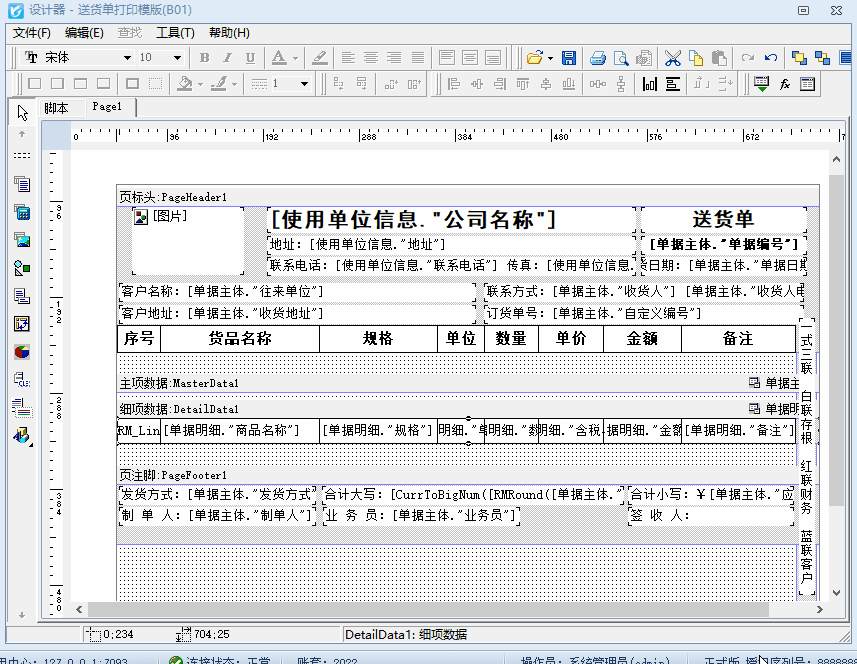Open the 文件(F) menu

(x=32, y=33)
